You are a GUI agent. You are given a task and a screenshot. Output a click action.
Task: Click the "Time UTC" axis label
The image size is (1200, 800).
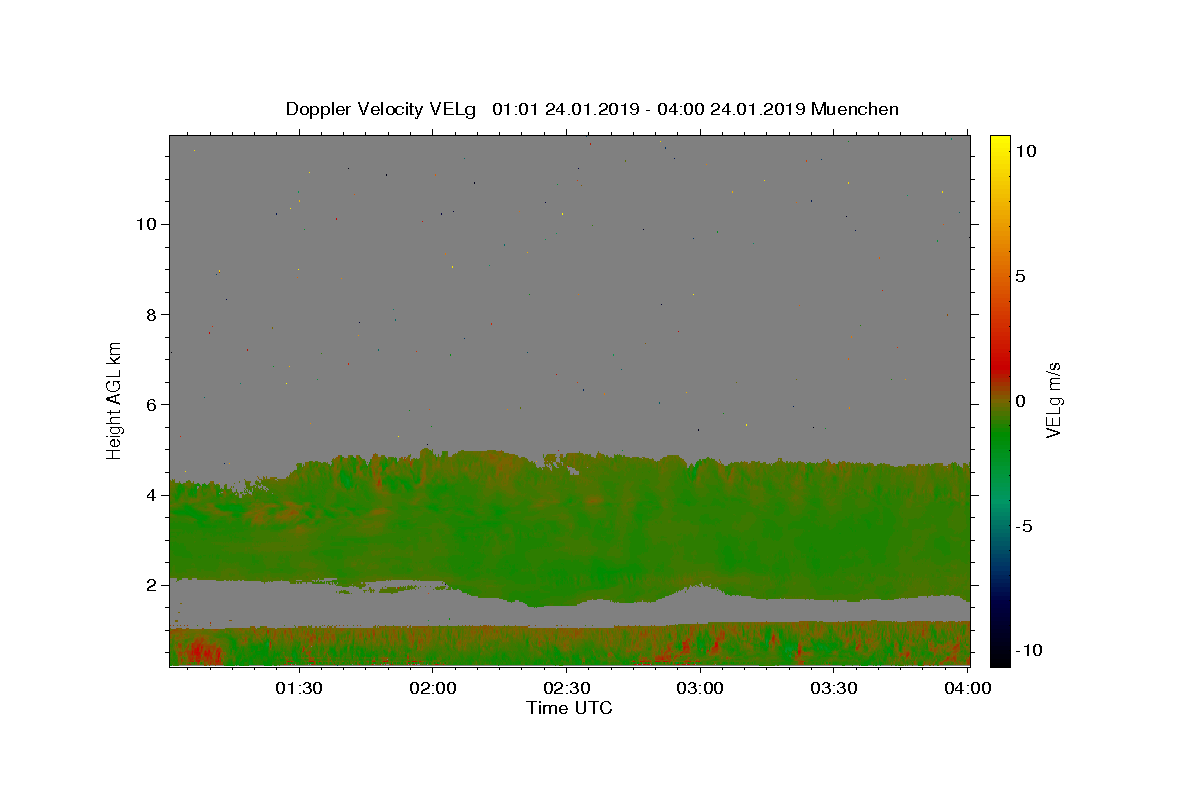click(x=569, y=708)
